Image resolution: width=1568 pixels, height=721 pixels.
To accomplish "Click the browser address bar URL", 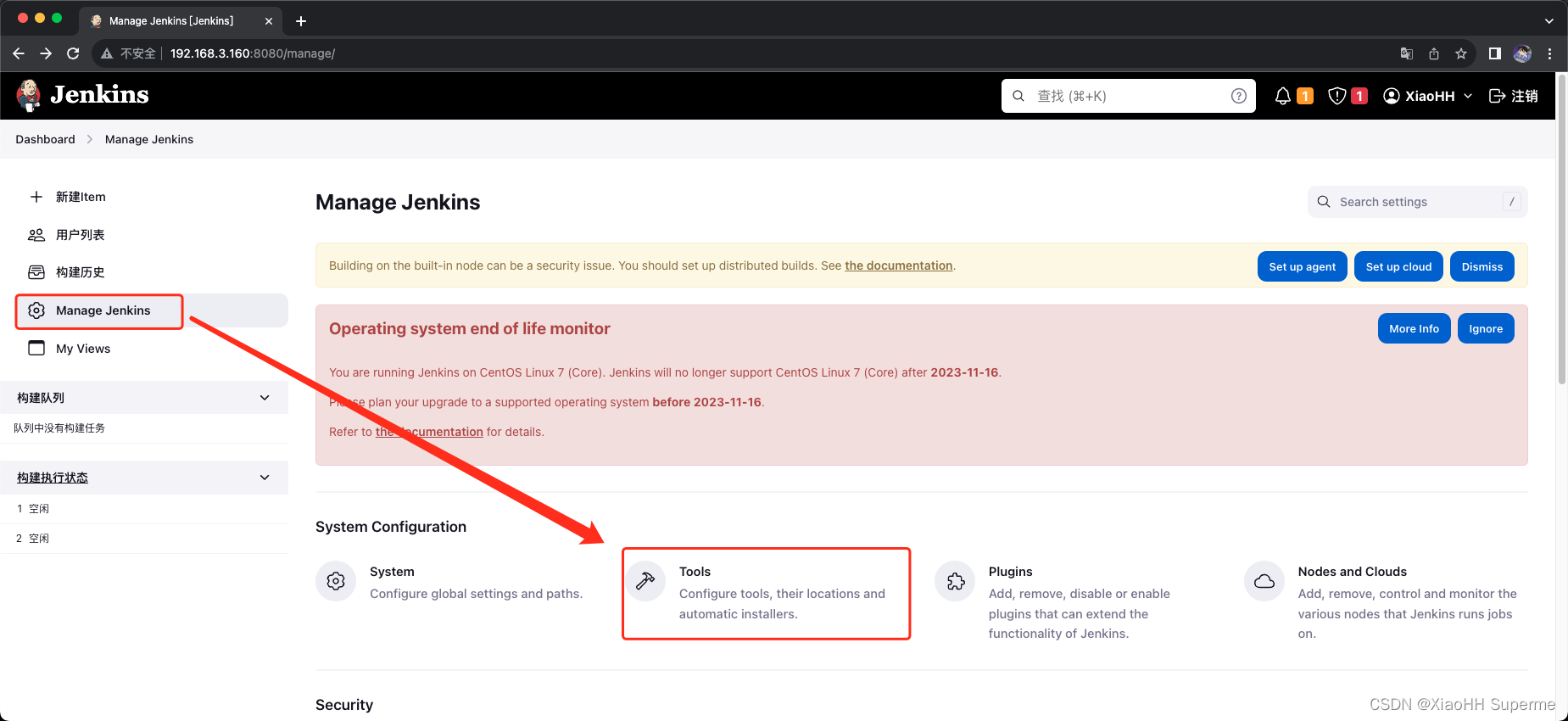I will (x=253, y=53).
